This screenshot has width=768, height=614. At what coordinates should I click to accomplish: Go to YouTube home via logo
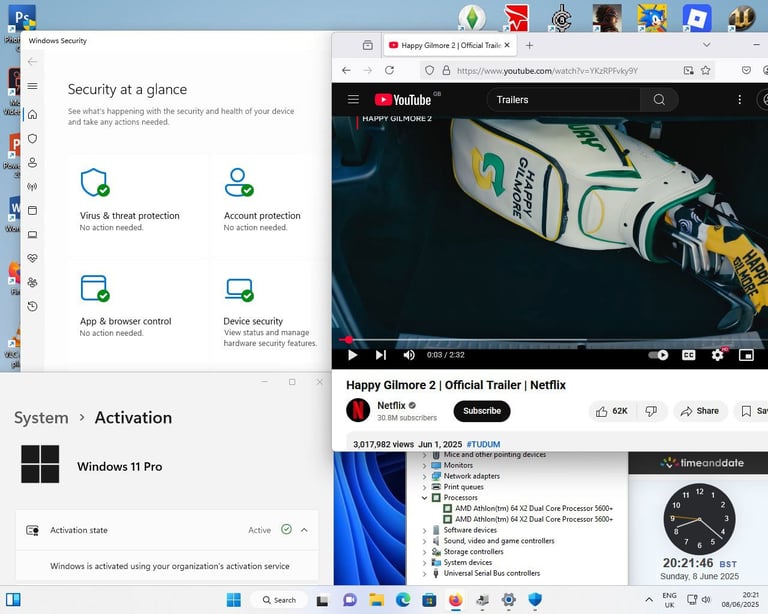[404, 99]
